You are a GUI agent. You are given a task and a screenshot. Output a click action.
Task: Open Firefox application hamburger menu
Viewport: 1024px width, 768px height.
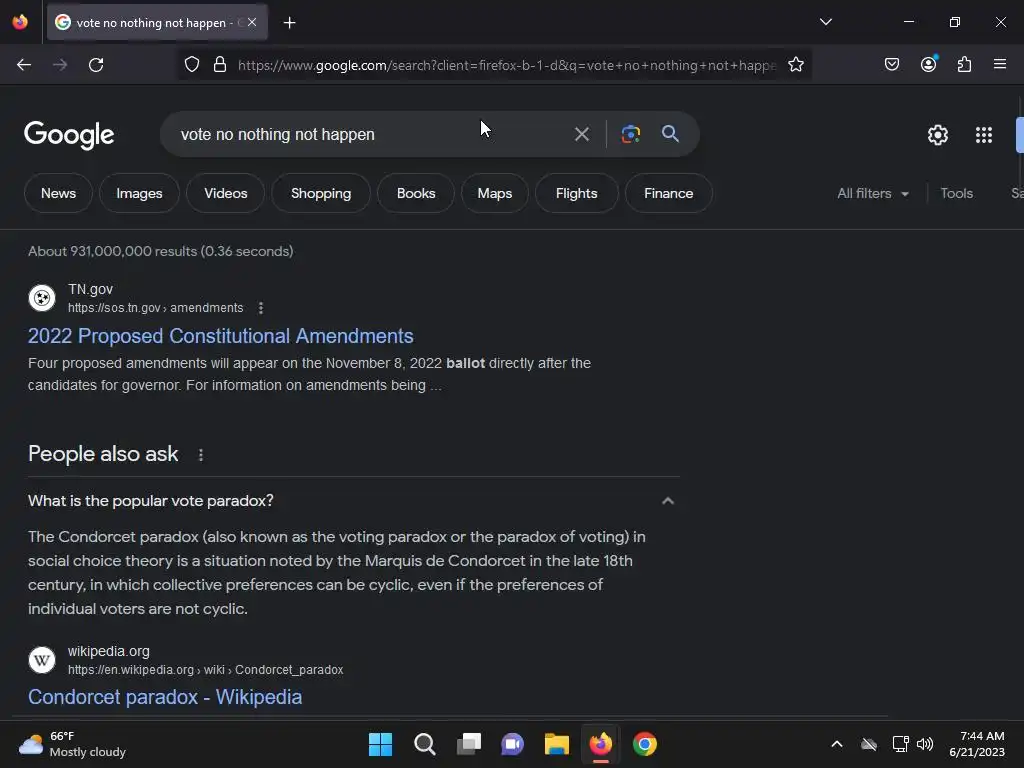pos(1000,65)
